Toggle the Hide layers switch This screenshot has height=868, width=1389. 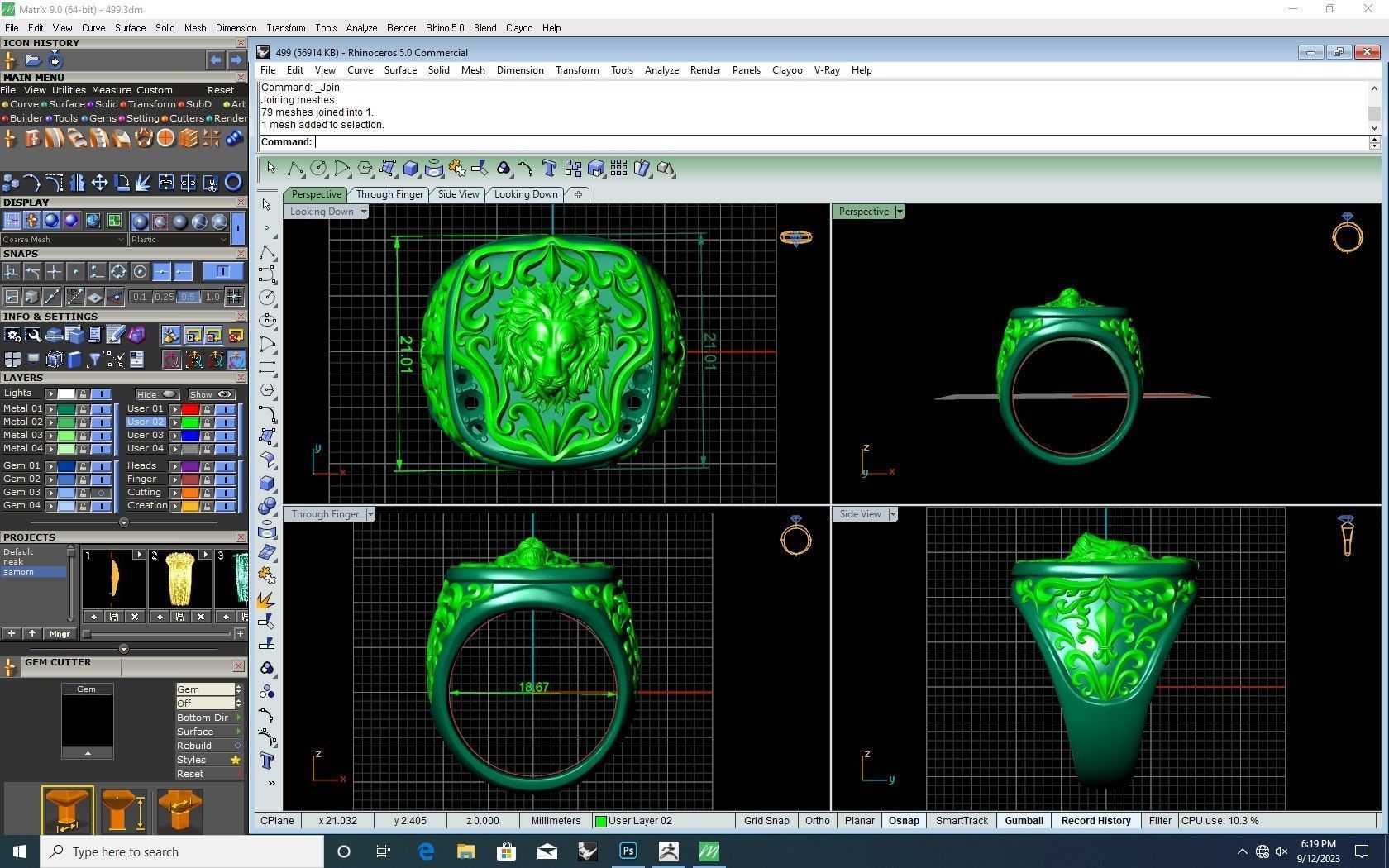click(x=157, y=394)
